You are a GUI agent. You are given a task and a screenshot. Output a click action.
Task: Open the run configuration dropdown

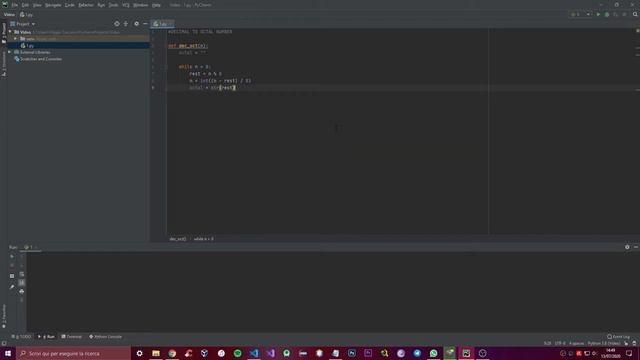click(x=581, y=14)
